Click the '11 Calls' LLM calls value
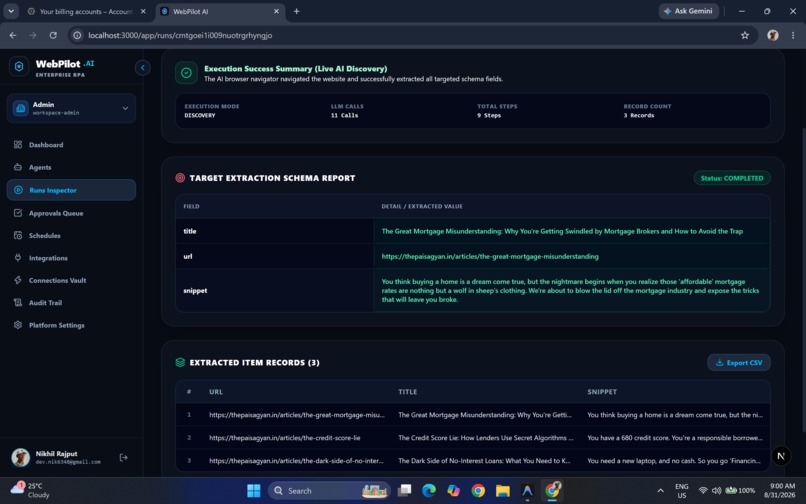This screenshot has width=806, height=504. point(344,115)
